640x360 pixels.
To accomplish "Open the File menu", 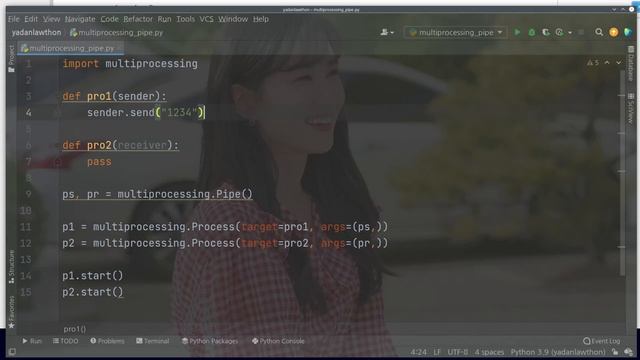I will pyautogui.click(x=13, y=19).
